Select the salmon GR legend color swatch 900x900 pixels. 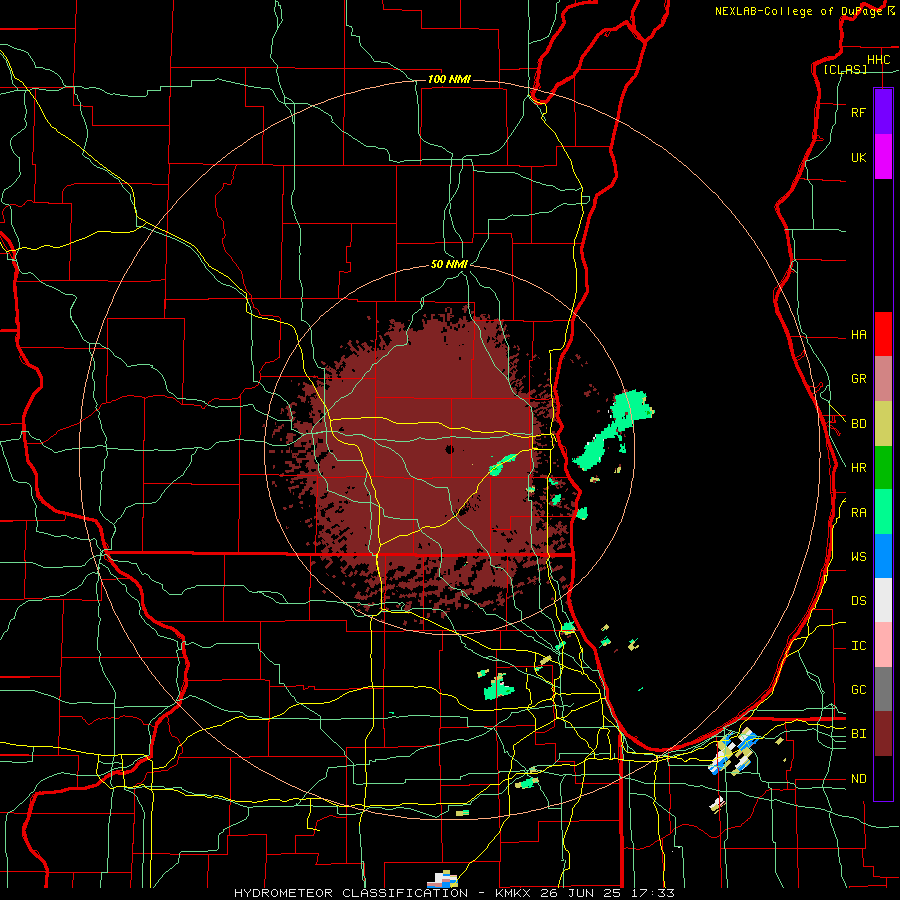(883, 379)
